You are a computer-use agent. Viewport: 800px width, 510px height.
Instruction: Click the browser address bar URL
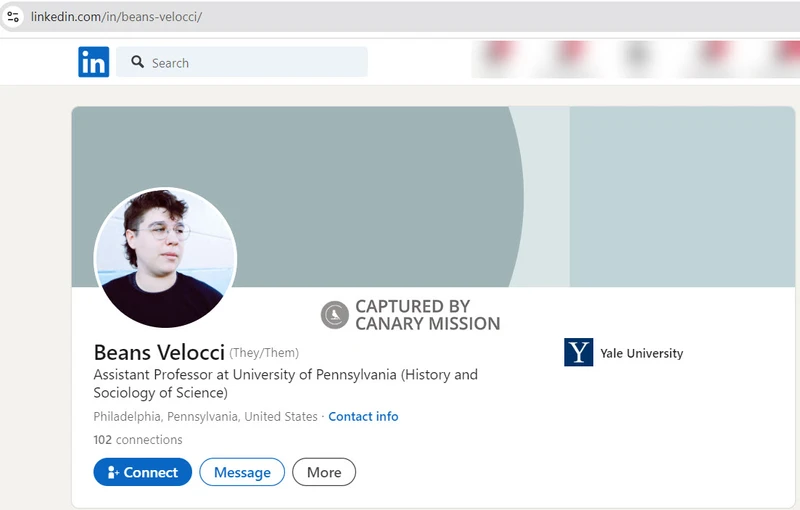116,17
